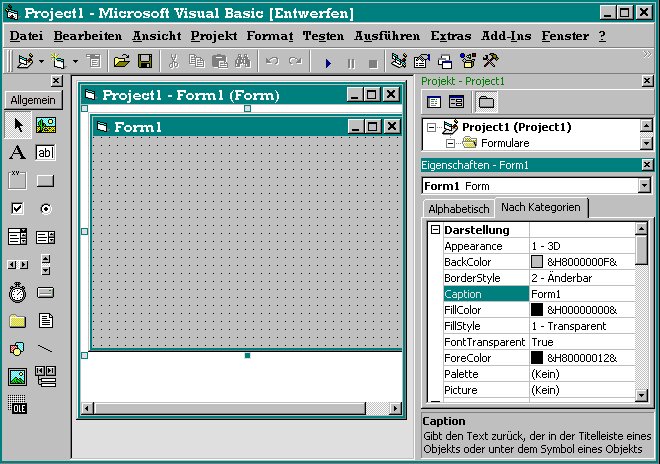Open the Form Layout window toolbar icon
Image resolution: width=660 pixels, height=464 pixels.
(x=444, y=62)
